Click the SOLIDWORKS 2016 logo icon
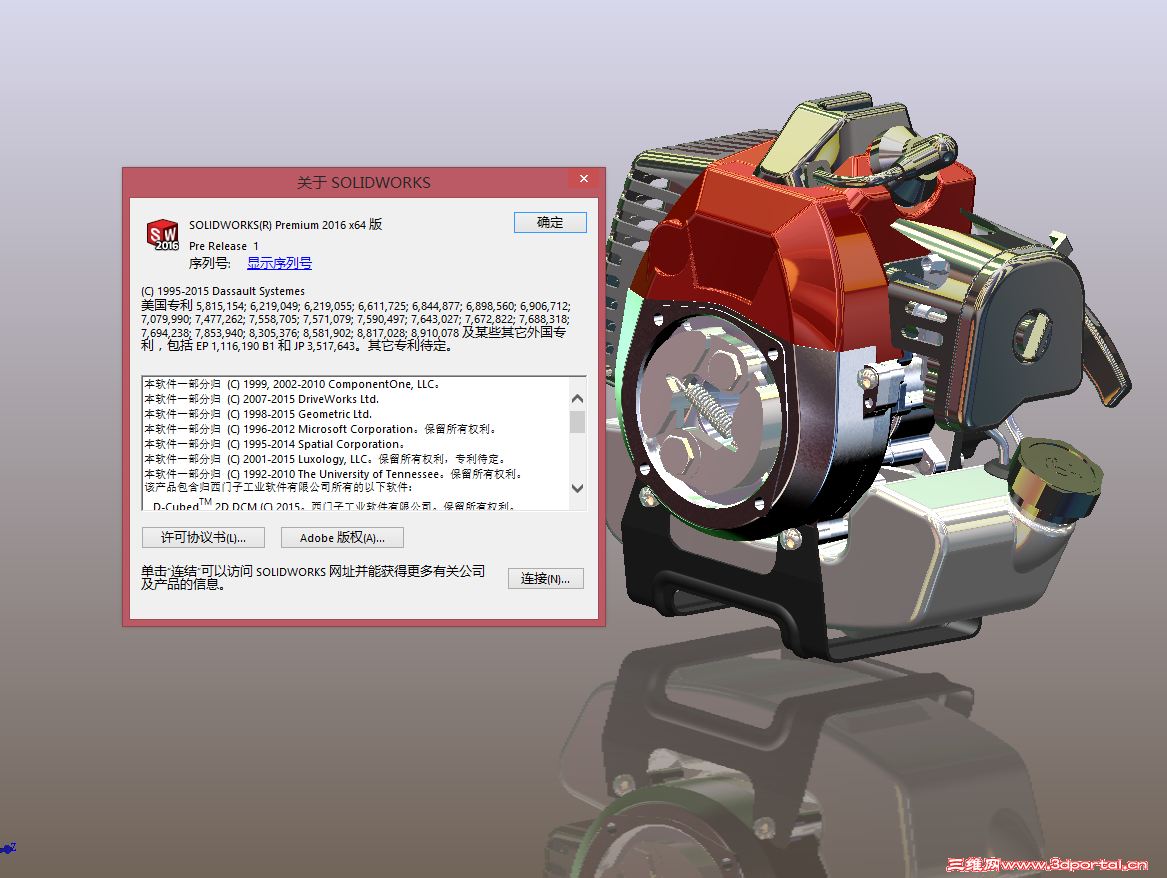Image resolution: width=1167 pixels, height=878 pixels. point(163,235)
